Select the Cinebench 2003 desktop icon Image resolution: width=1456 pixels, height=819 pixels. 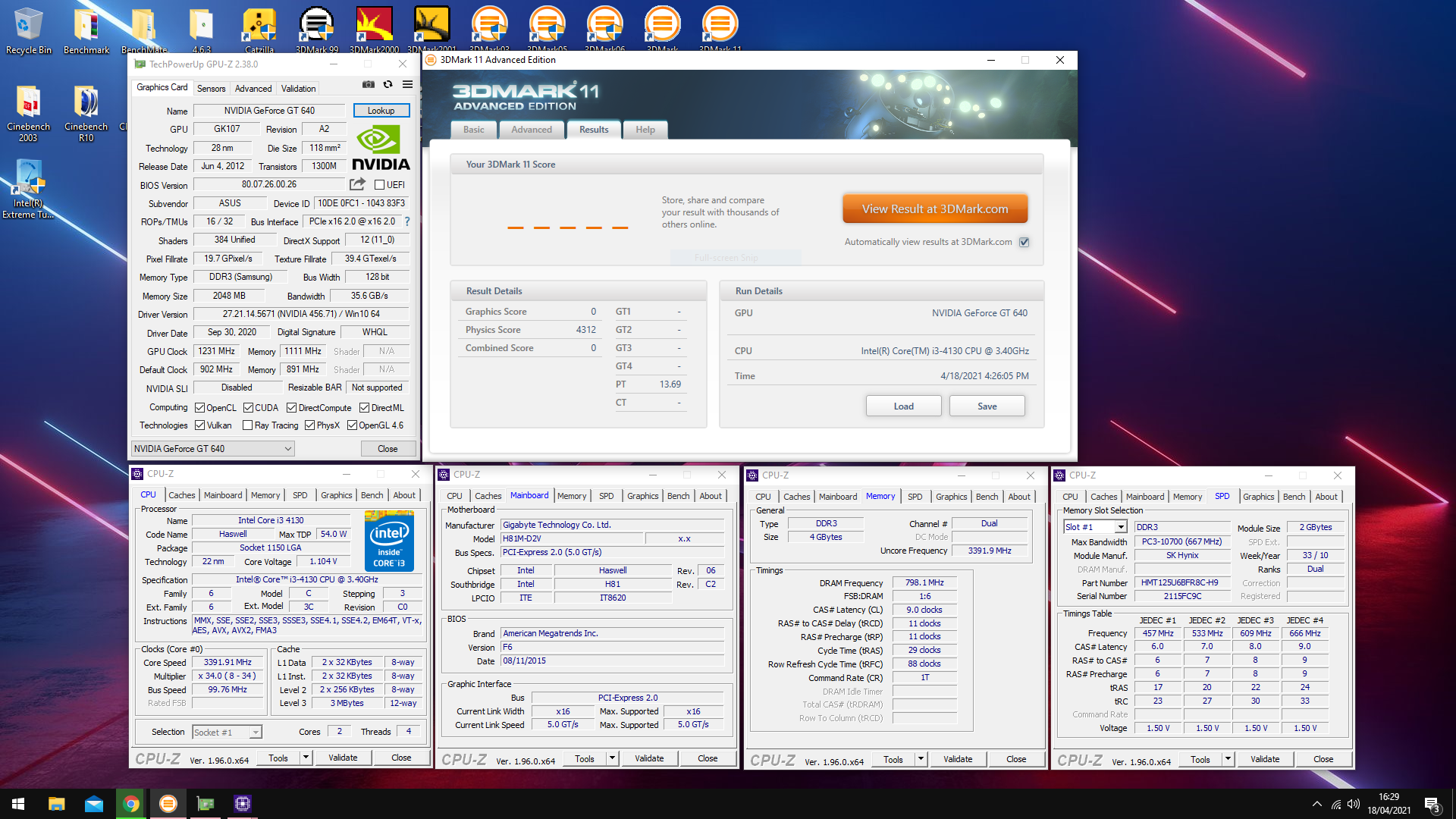[28, 113]
